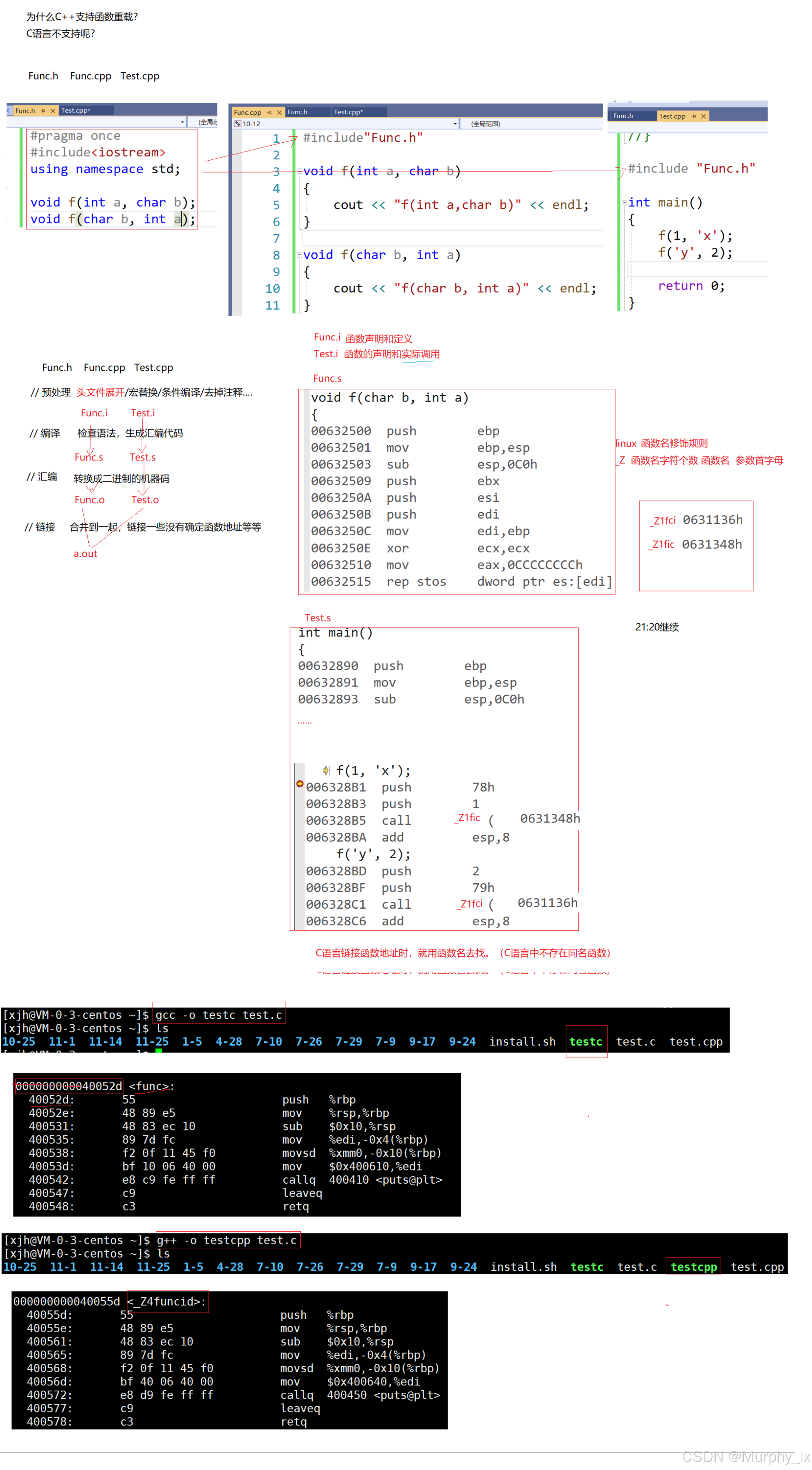
Task: Click the Test.o label in the build diagram
Action: point(145,499)
